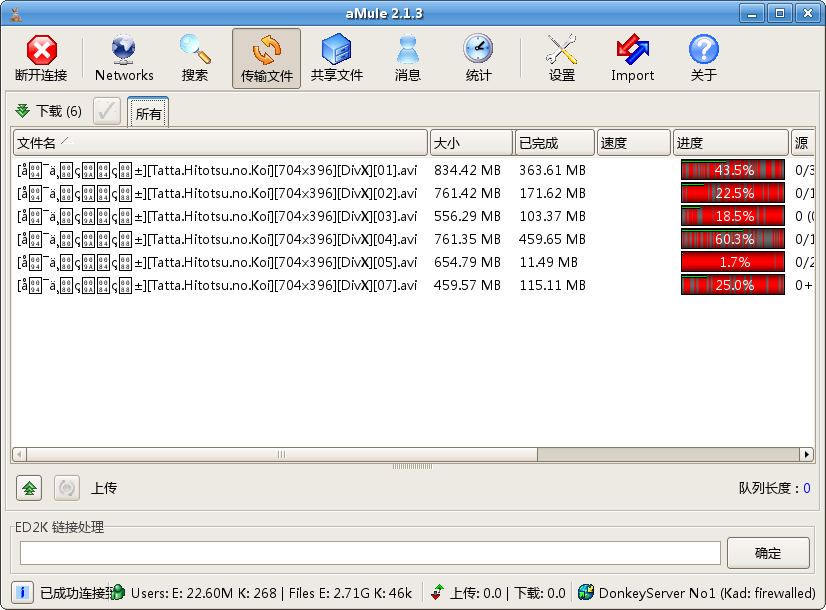Viewport: 826px width, 610px height.
Task: Click the horizontal scrollbar thumb
Action: pyautogui.click(x=282, y=454)
